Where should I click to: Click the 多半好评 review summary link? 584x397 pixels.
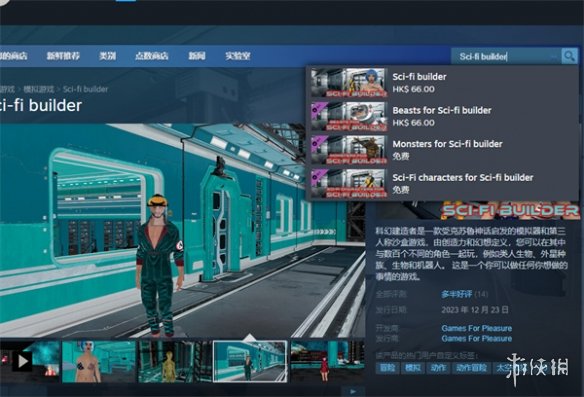pyautogui.click(x=457, y=294)
